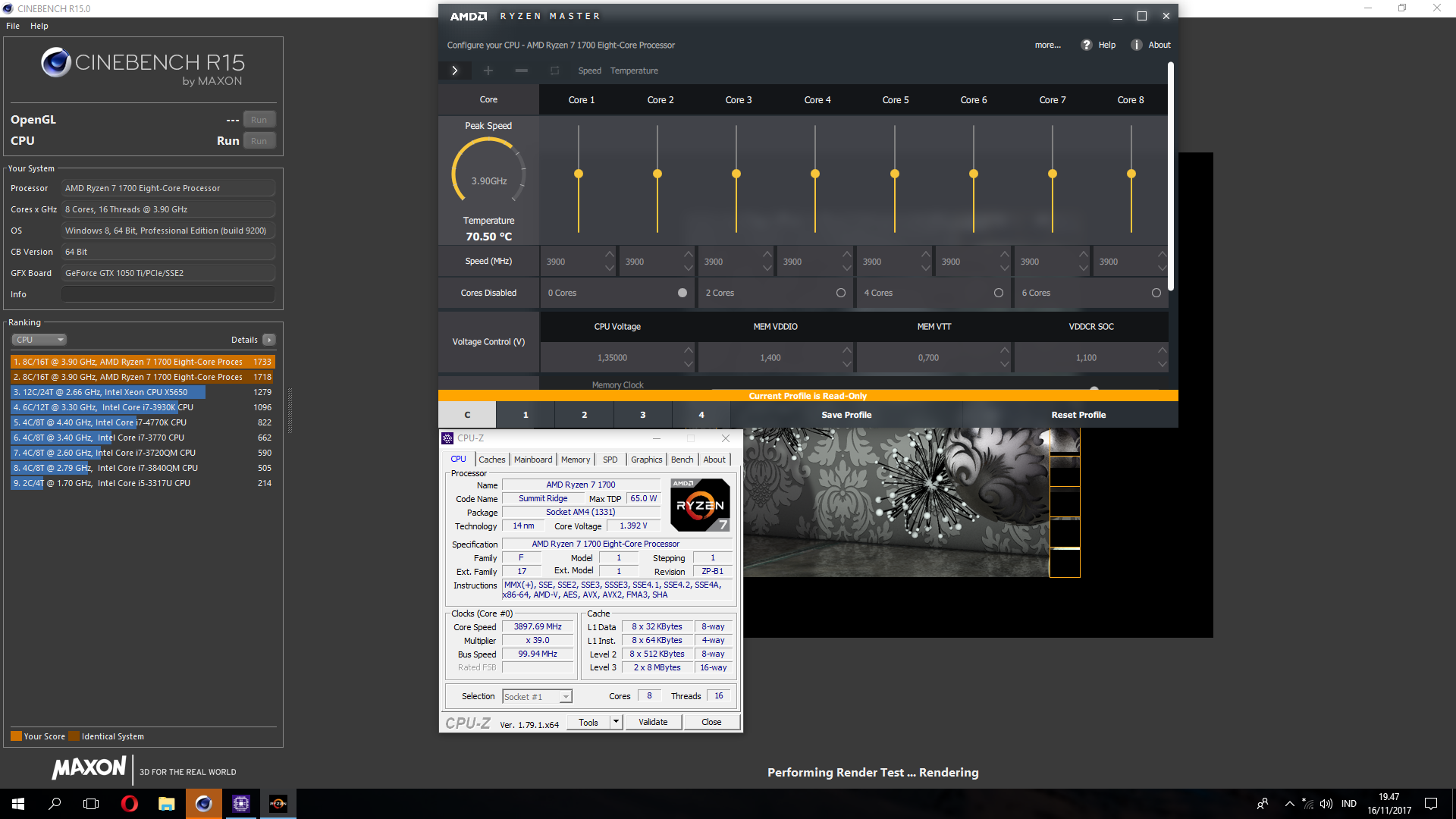This screenshot has height=819, width=1456.
Task: Click the plus icon in Ryzen Master toolbar
Action: pos(488,71)
